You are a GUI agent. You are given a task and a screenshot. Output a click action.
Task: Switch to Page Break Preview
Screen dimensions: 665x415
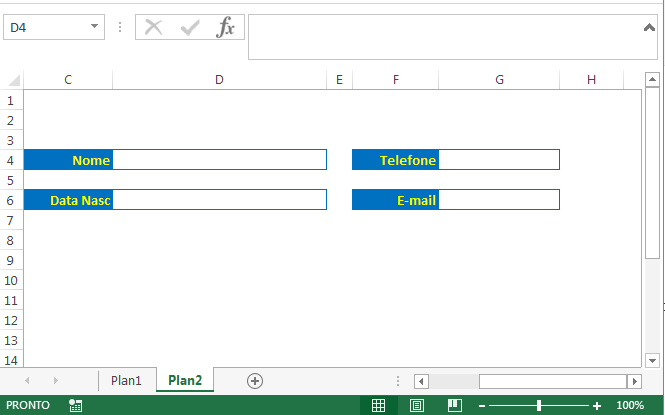point(455,406)
